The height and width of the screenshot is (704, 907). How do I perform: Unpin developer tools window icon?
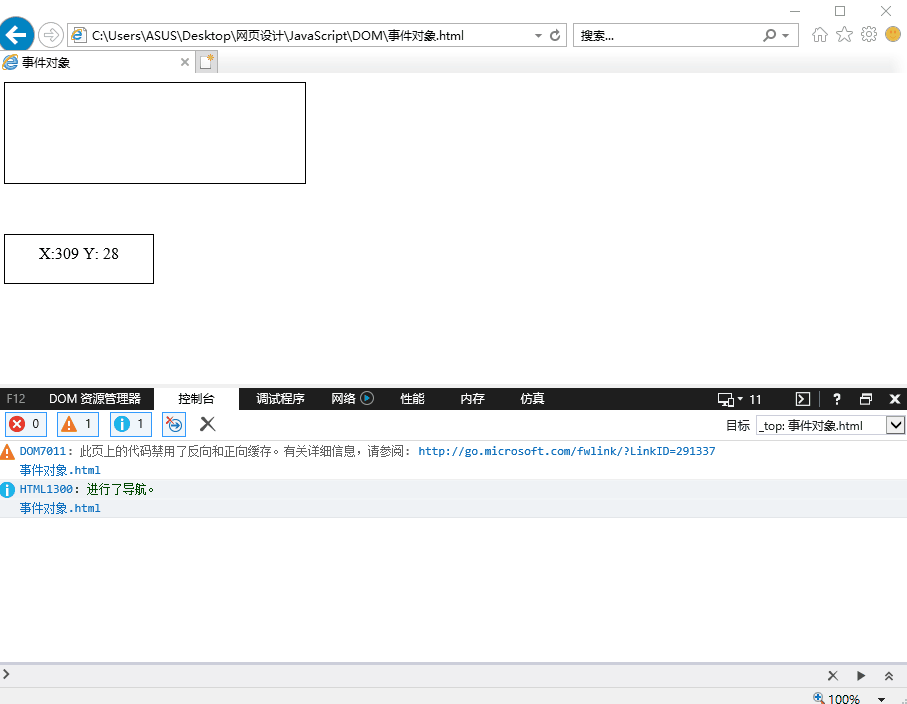866,399
